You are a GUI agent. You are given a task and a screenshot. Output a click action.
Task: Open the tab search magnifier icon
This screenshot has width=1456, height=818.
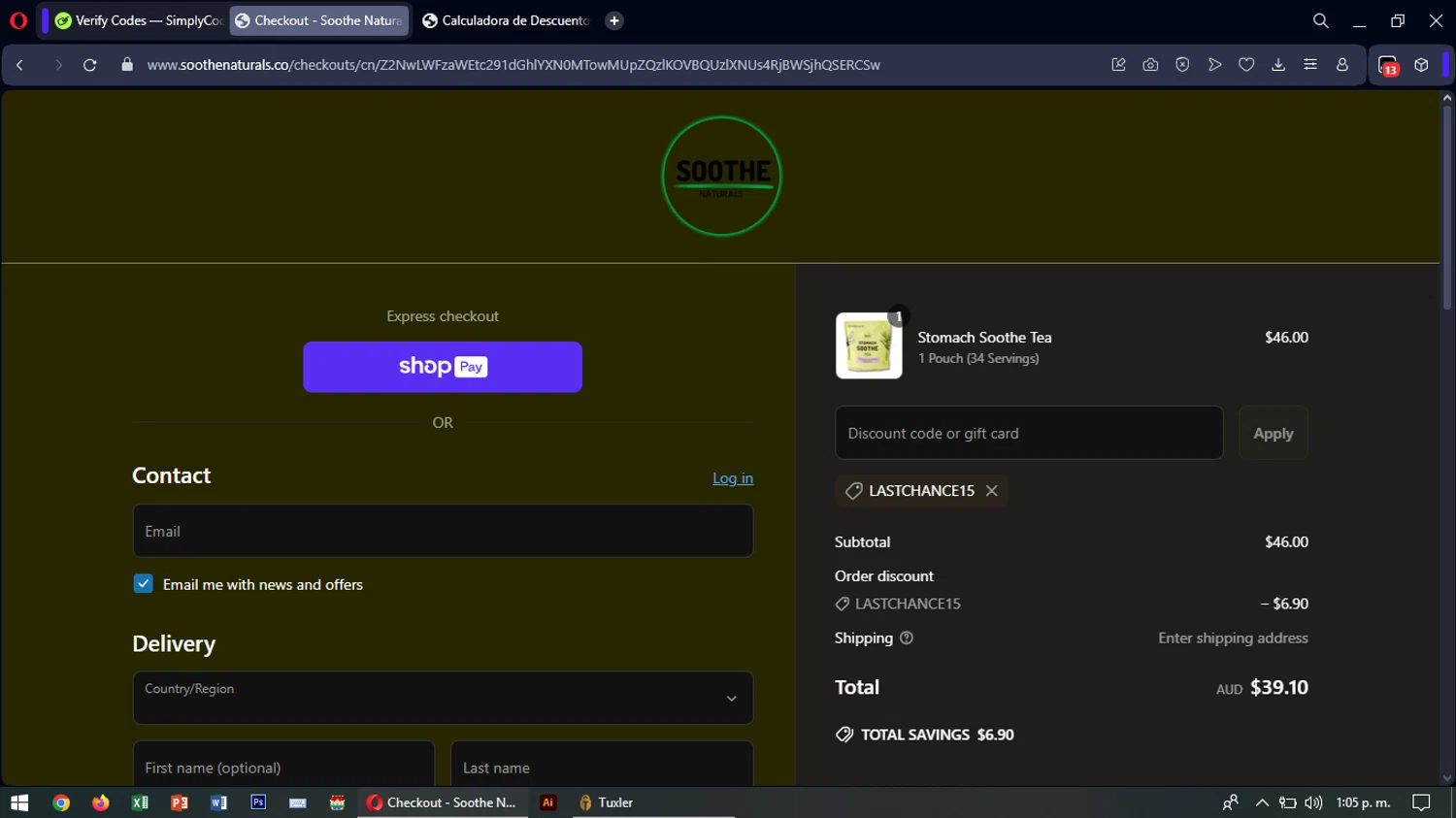tap(1320, 20)
